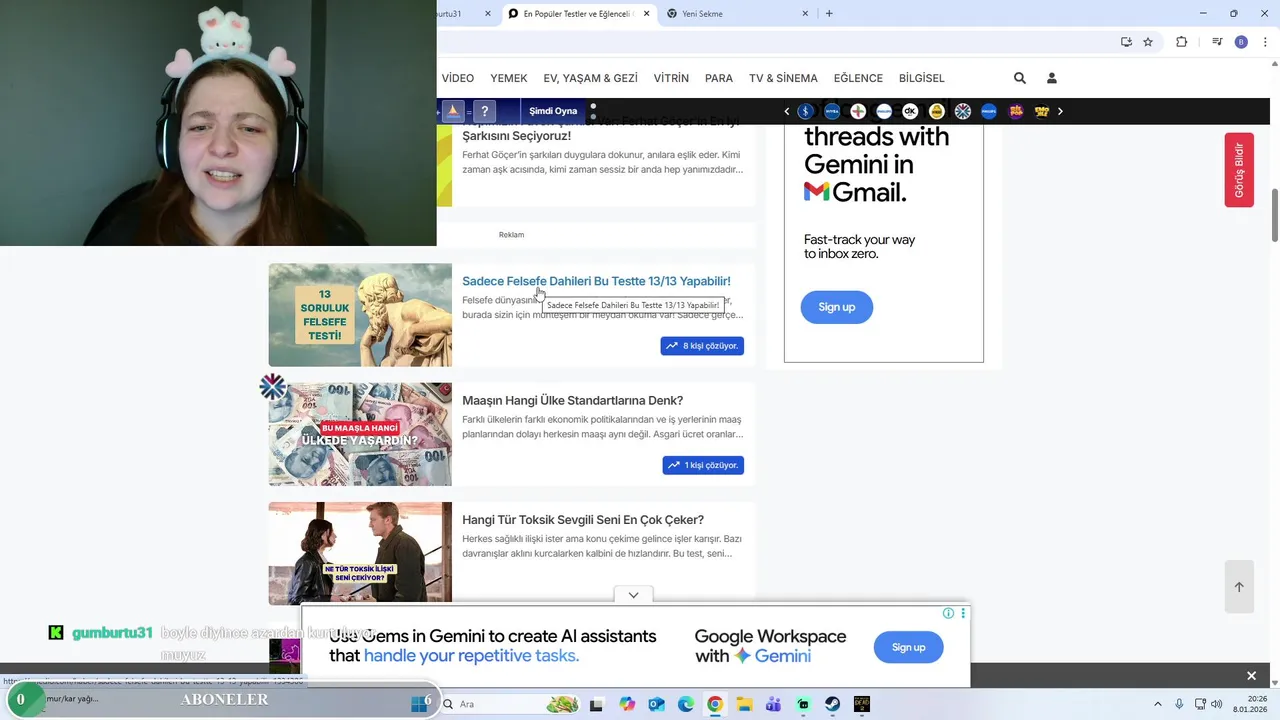This screenshot has width=1280, height=720.
Task: Open the Chrome three-dot menu
Action: click(x=1266, y=42)
